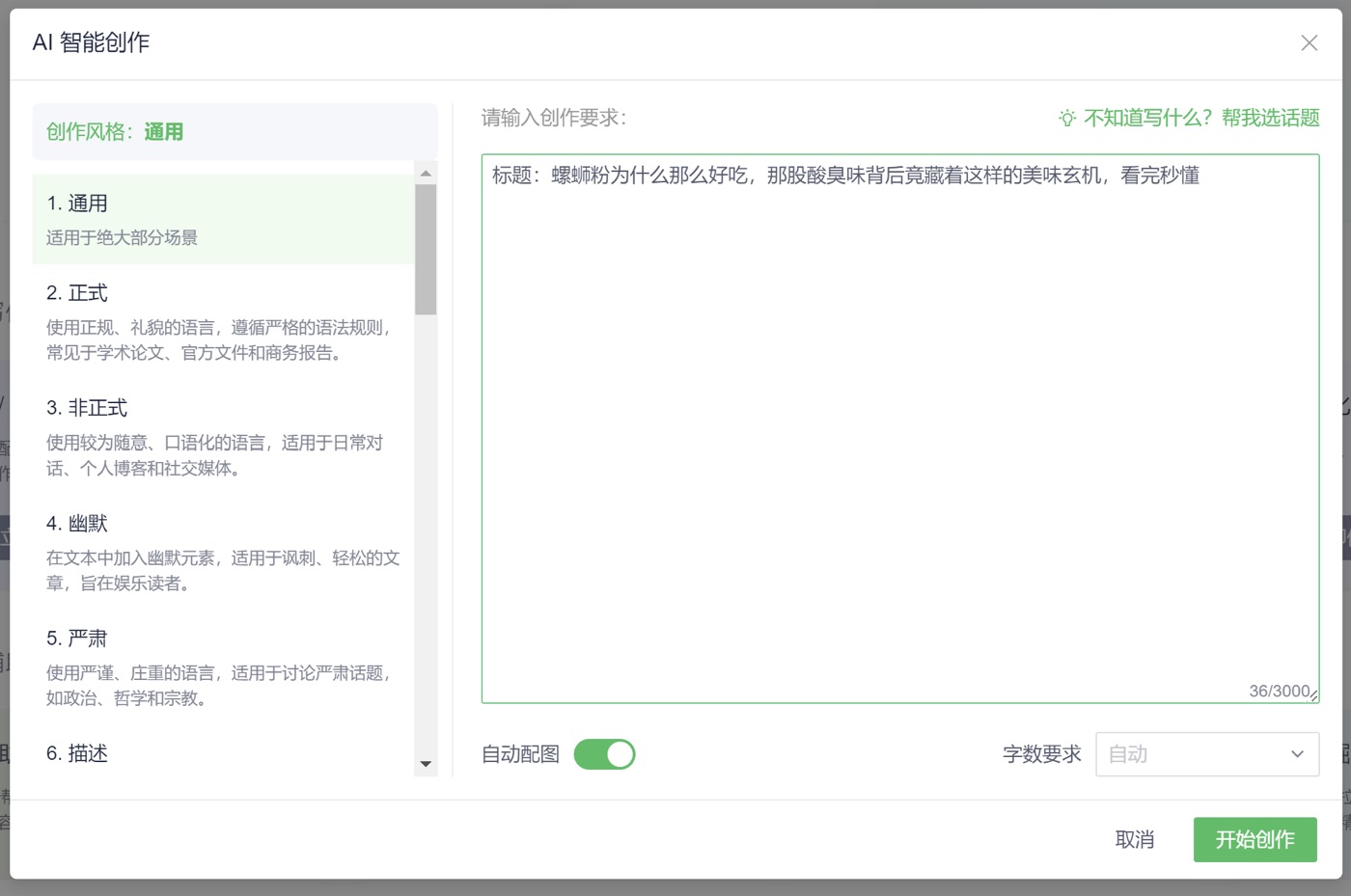The width and height of the screenshot is (1351, 896).
Task: Close the AI 智能创作 dialog
Action: point(1309,42)
